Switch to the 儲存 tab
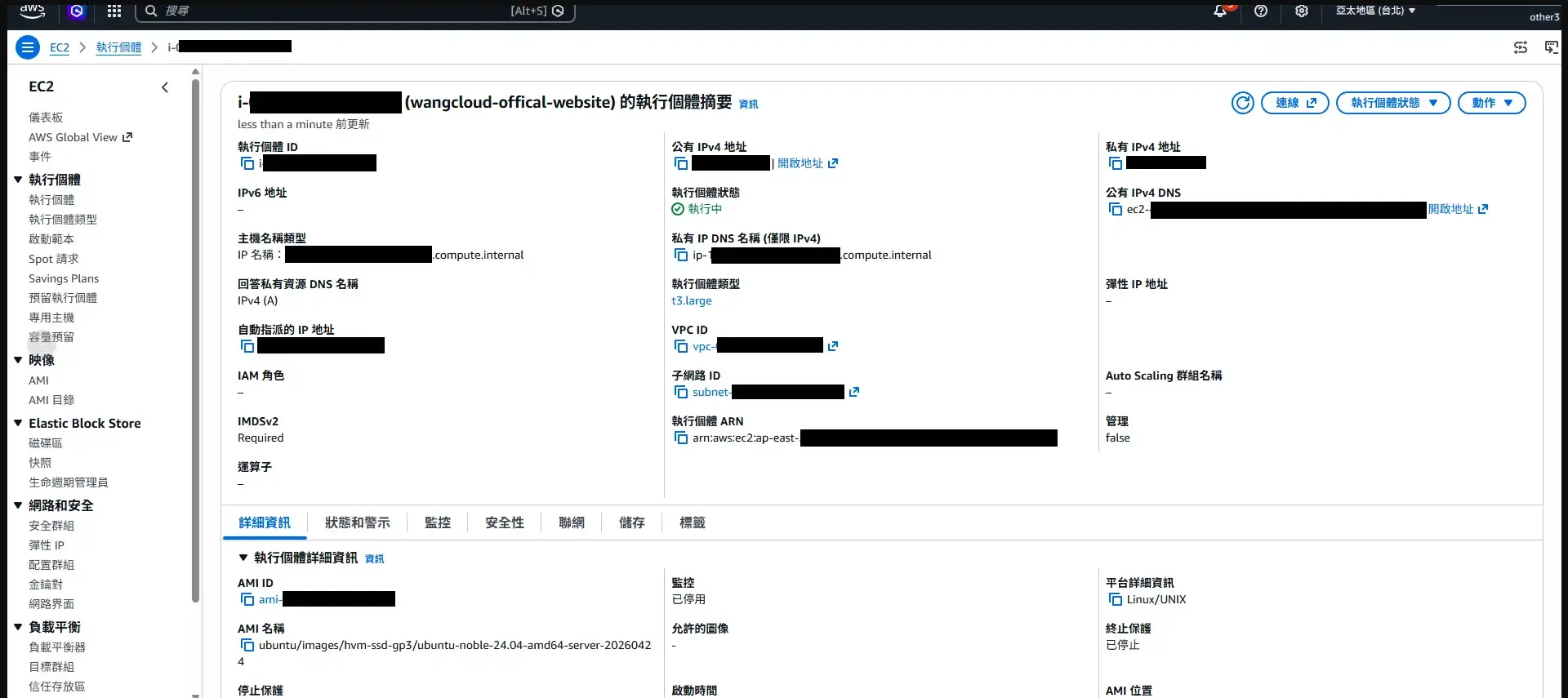The height and width of the screenshot is (698, 1568). [x=632, y=522]
